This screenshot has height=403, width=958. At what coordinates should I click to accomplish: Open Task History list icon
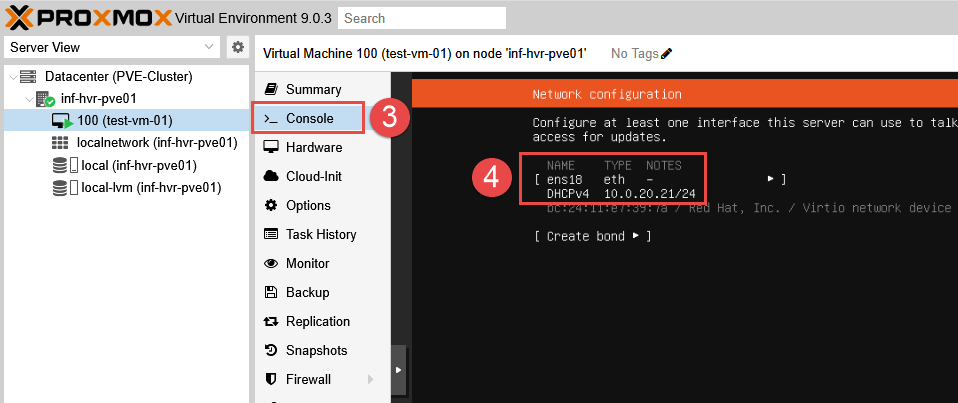tap(271, 234)
